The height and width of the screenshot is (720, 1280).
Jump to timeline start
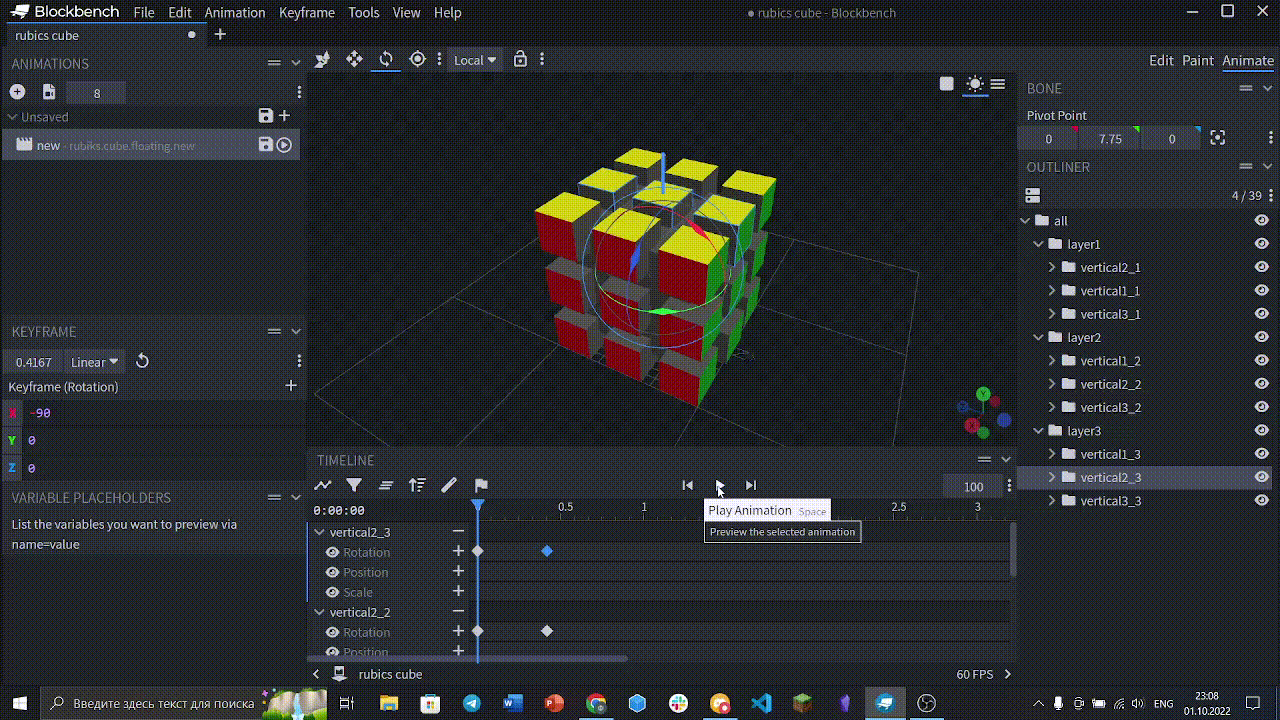pyautogui.click(x=687, y=485)
